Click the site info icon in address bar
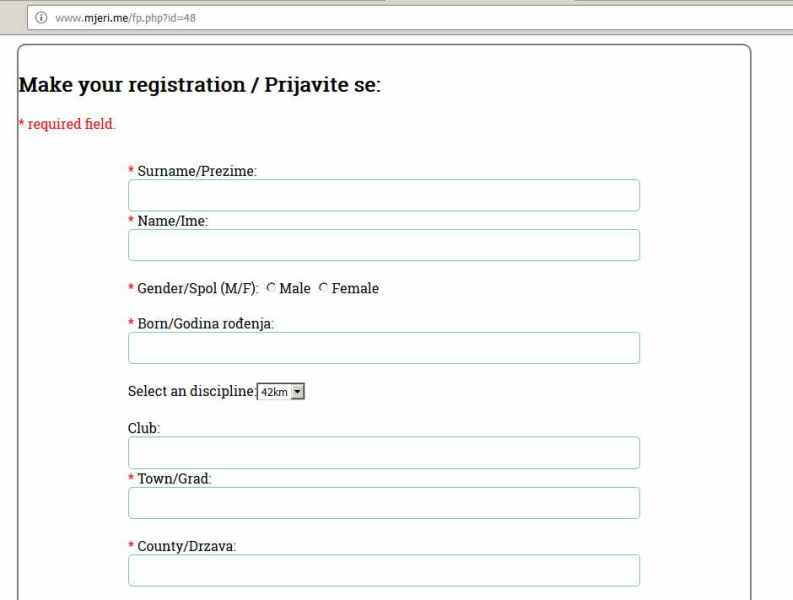 pyautogui.click(x=41, y=18)
